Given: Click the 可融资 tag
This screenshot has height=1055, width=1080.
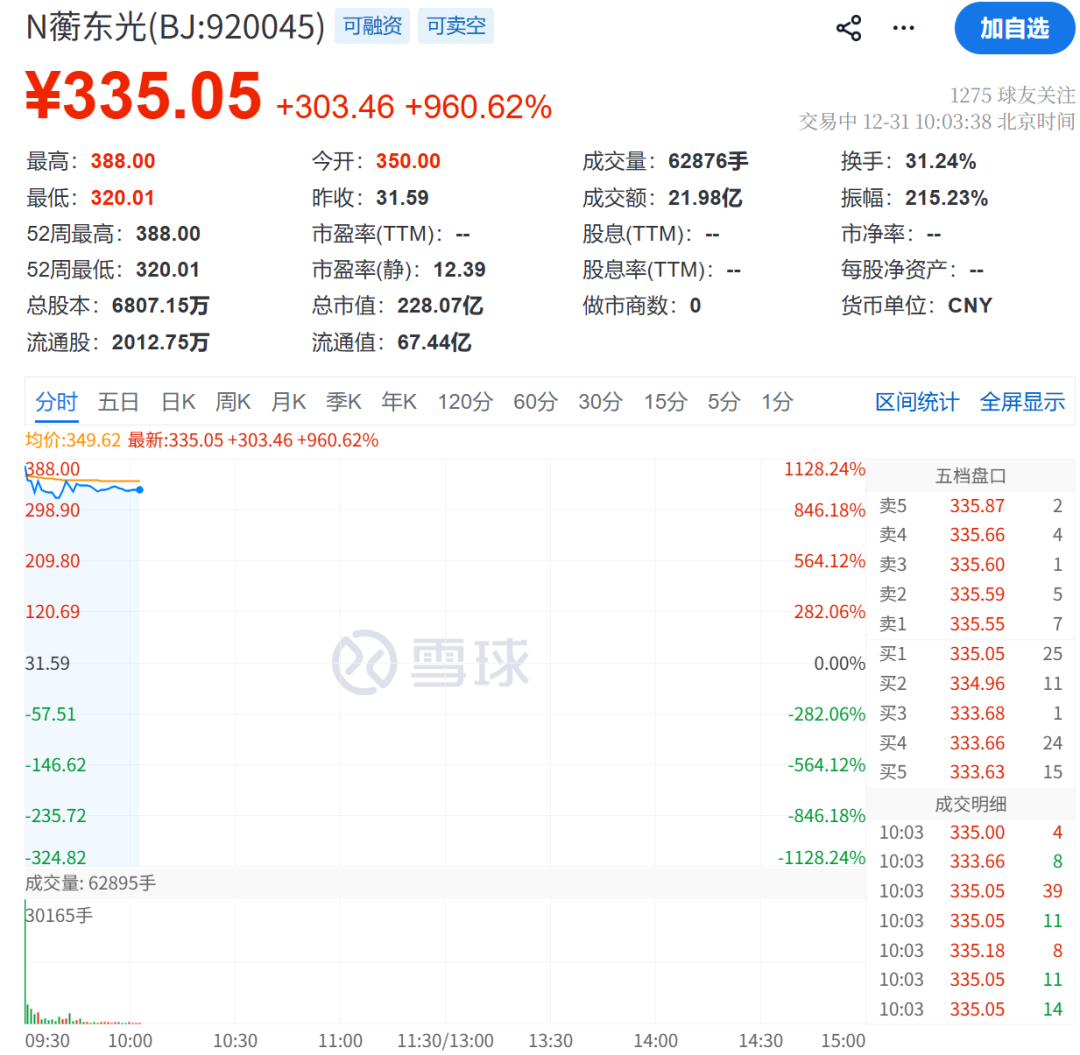Looking at the screenshot, I should [372, 27].
